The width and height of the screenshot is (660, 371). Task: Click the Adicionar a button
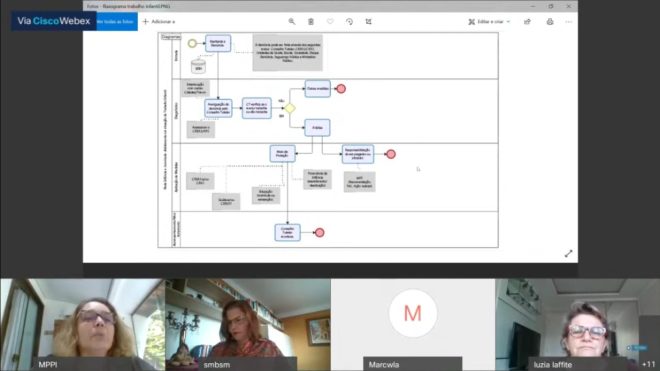159,21
